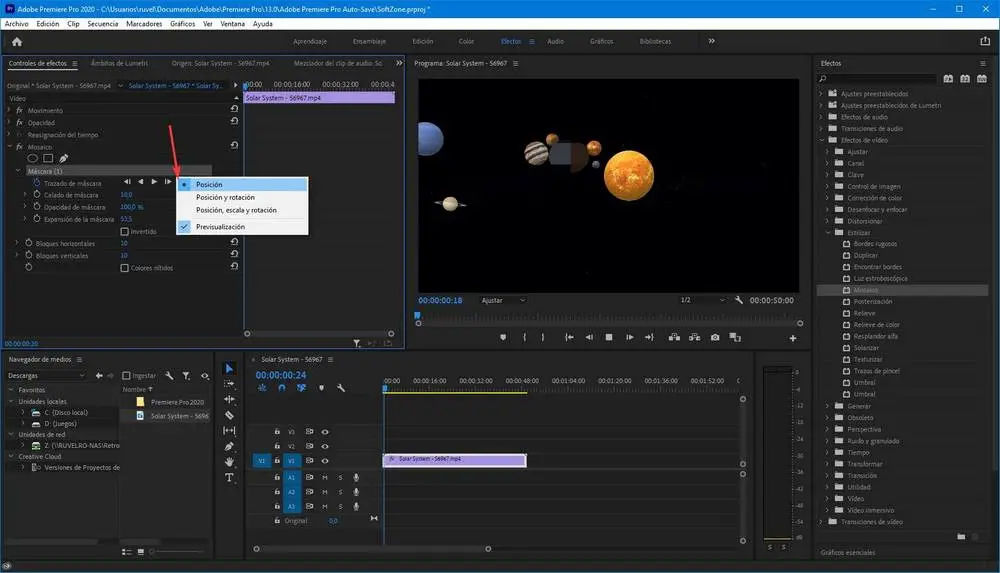Select the Razor tool in the timeline toolbar
The image size is (1000, 573).
[x=229, y=415]
